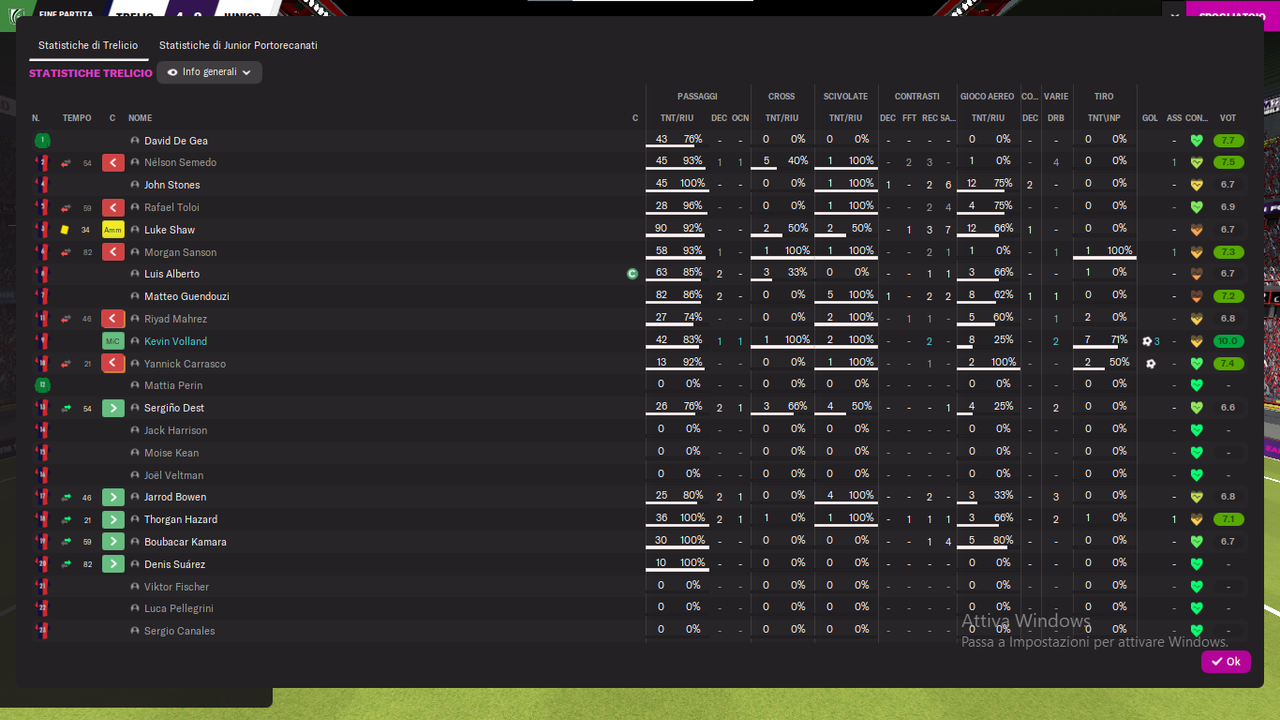This screenshot has width=1280, height=720.
Task: Click the PASSAGGI column group header
Action: coord(697,96)
